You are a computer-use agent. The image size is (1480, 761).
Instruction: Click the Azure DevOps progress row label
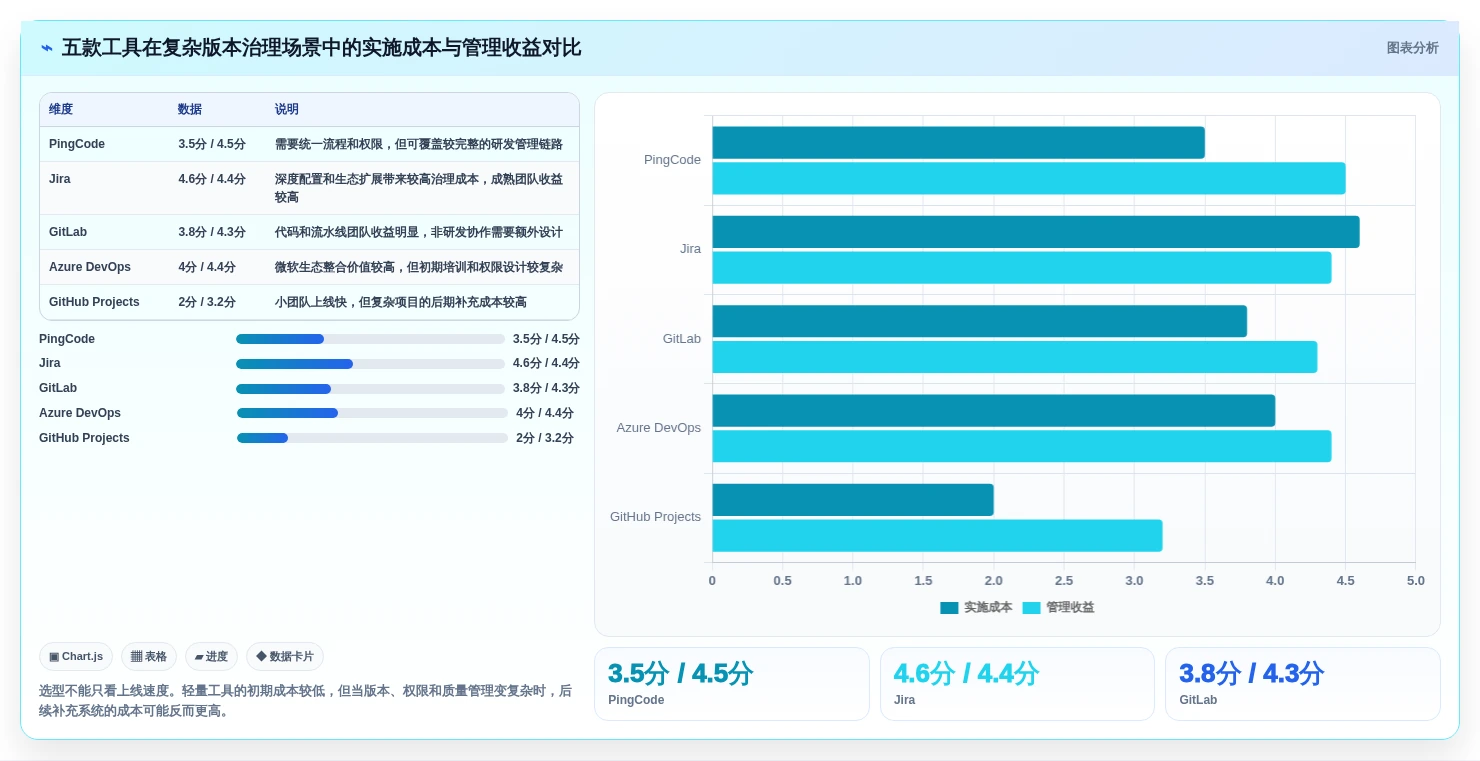tap(80, 413)
